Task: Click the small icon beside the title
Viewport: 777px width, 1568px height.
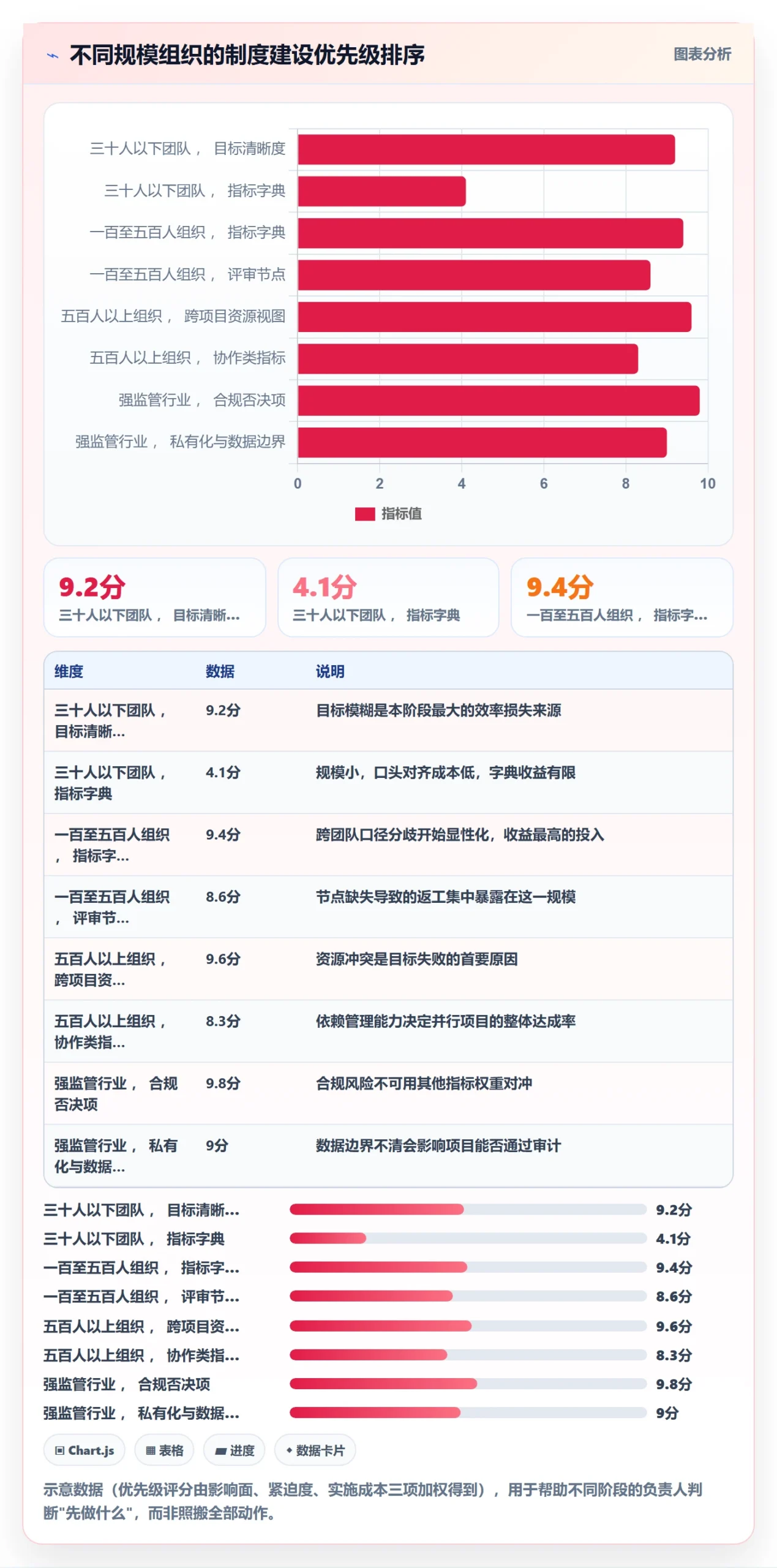Action: point(53,55)
